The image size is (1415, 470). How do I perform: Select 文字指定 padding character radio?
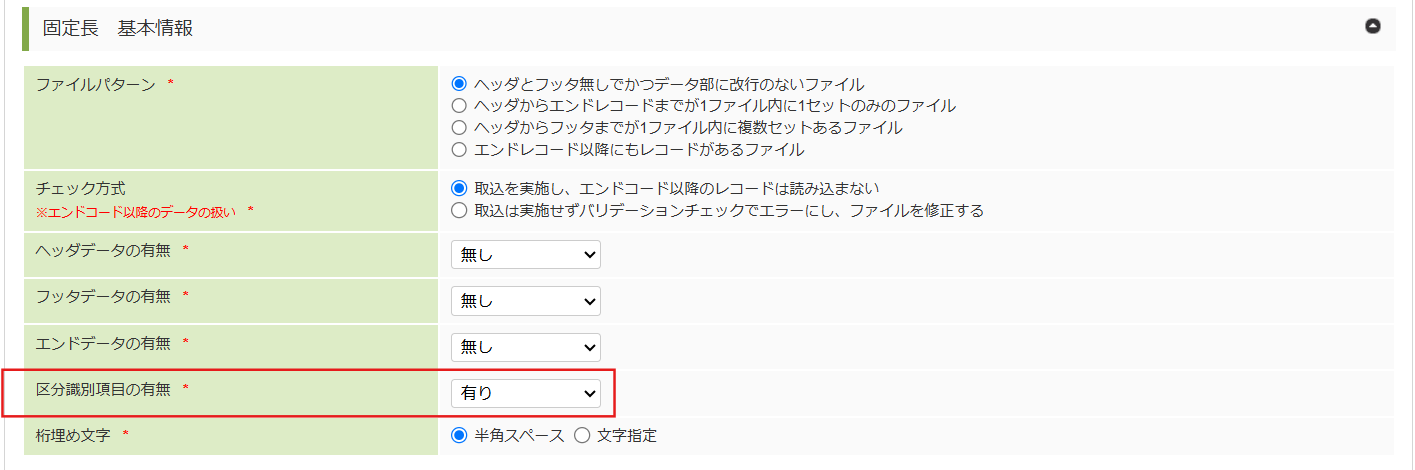582,435
